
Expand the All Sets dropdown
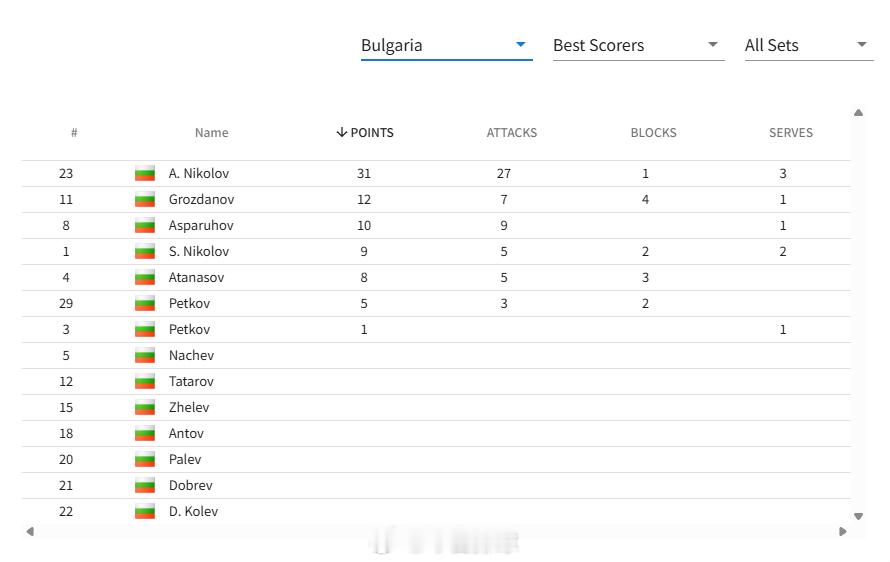809,45
